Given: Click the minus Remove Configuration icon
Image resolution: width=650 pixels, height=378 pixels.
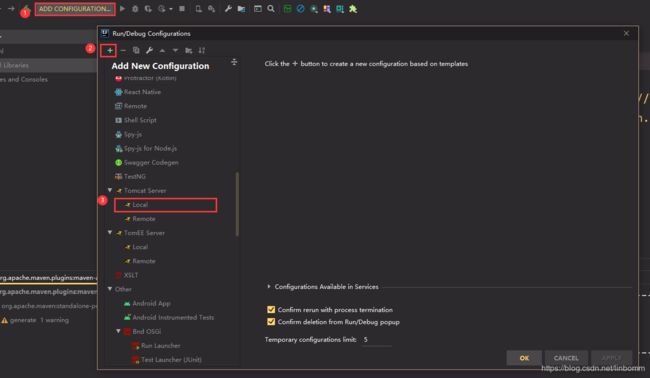Looking at the screenshot, I should point(123,51).
